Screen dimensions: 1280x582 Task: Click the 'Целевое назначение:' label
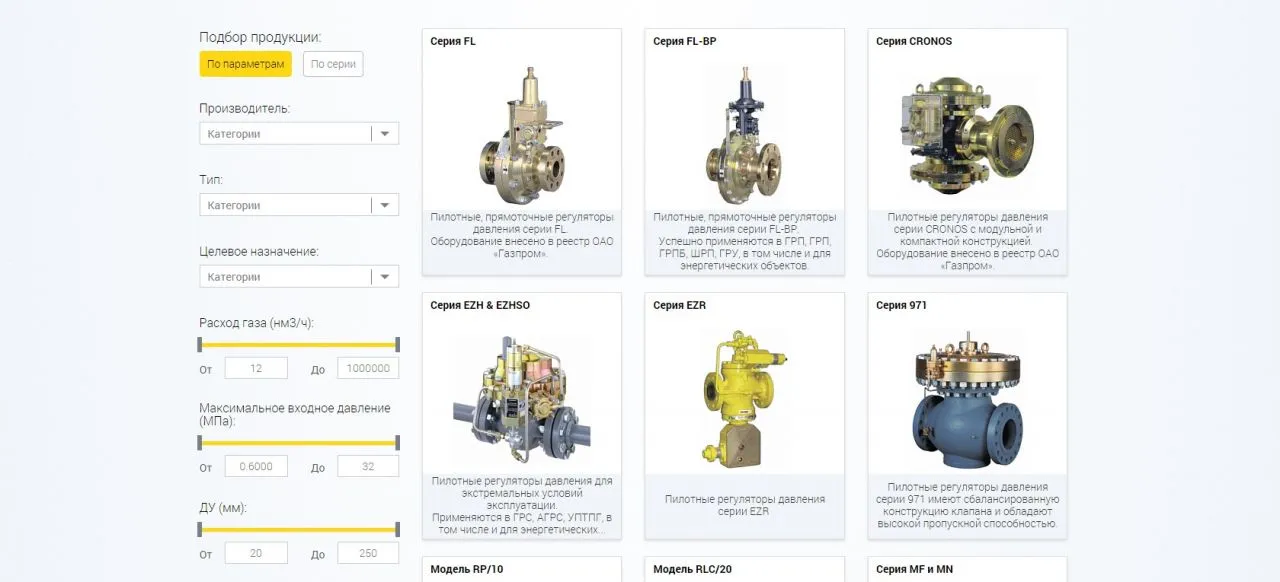click(259, 252)
